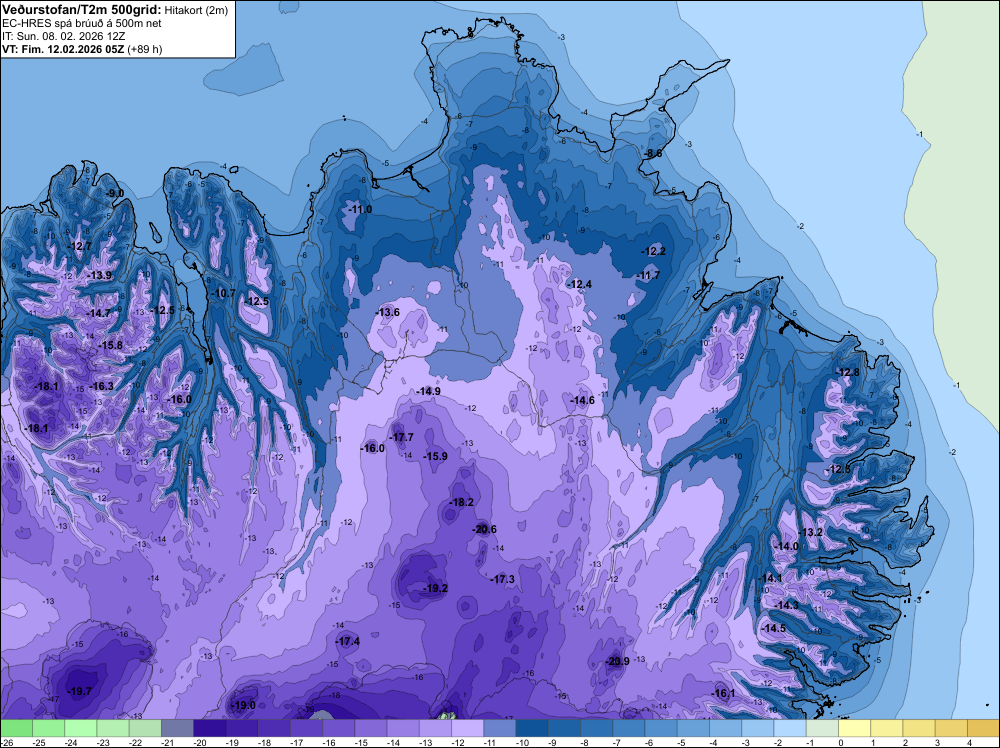Click the -19.2 temperature value
This screenshot has width=1000, height=748.
coord(436,588)
